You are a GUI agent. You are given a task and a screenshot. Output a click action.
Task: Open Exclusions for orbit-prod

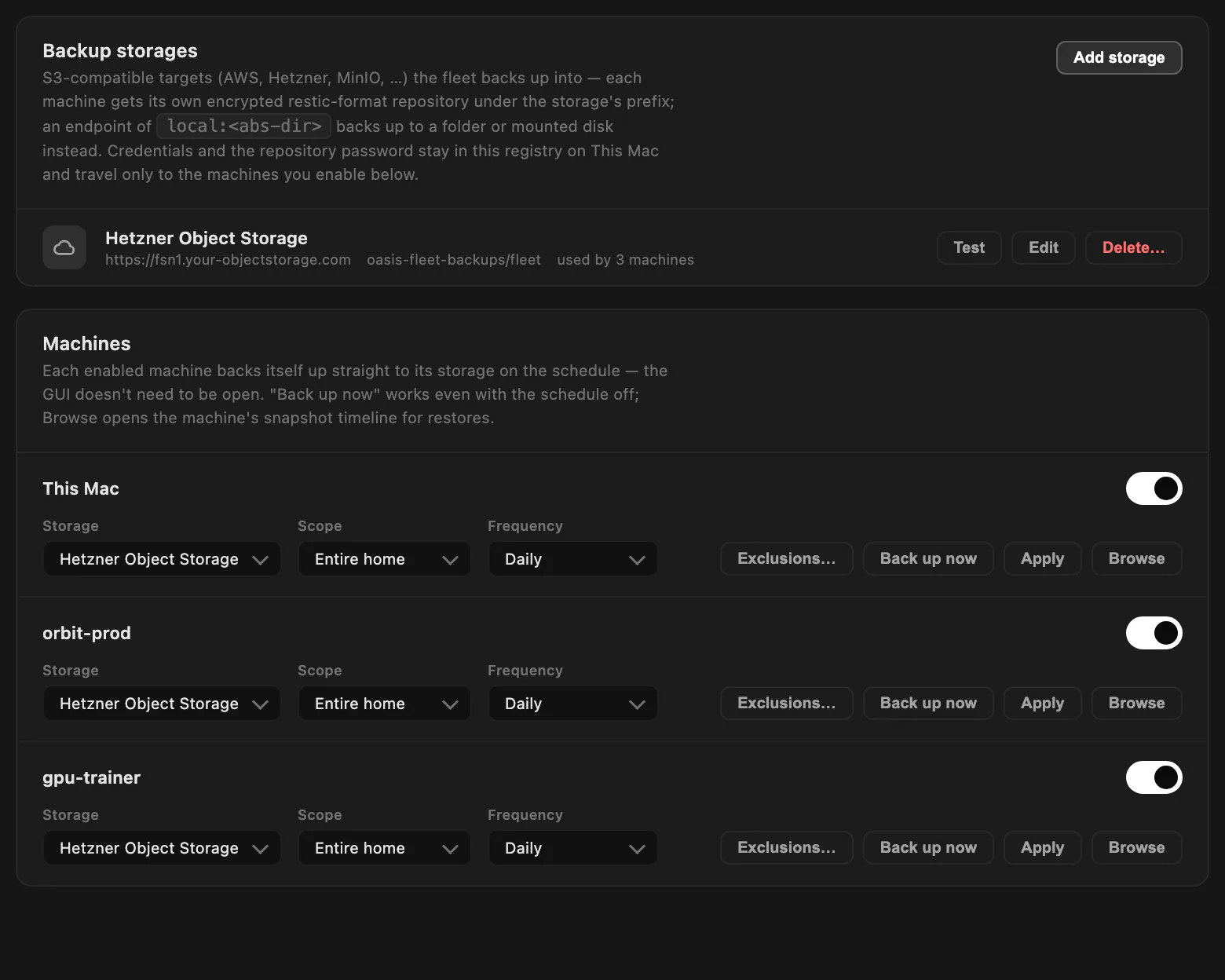(787, 703)
